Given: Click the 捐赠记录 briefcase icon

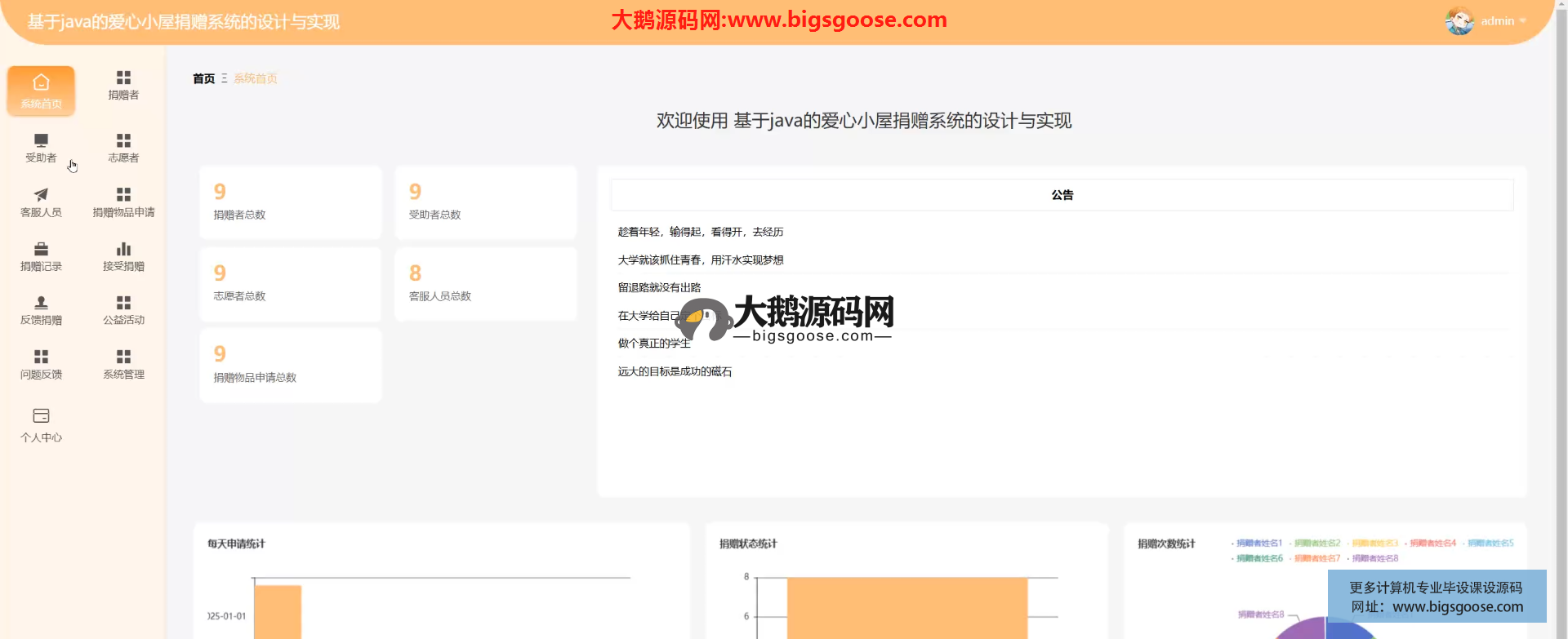Looking at the screenshot, I should click(41, 249).
